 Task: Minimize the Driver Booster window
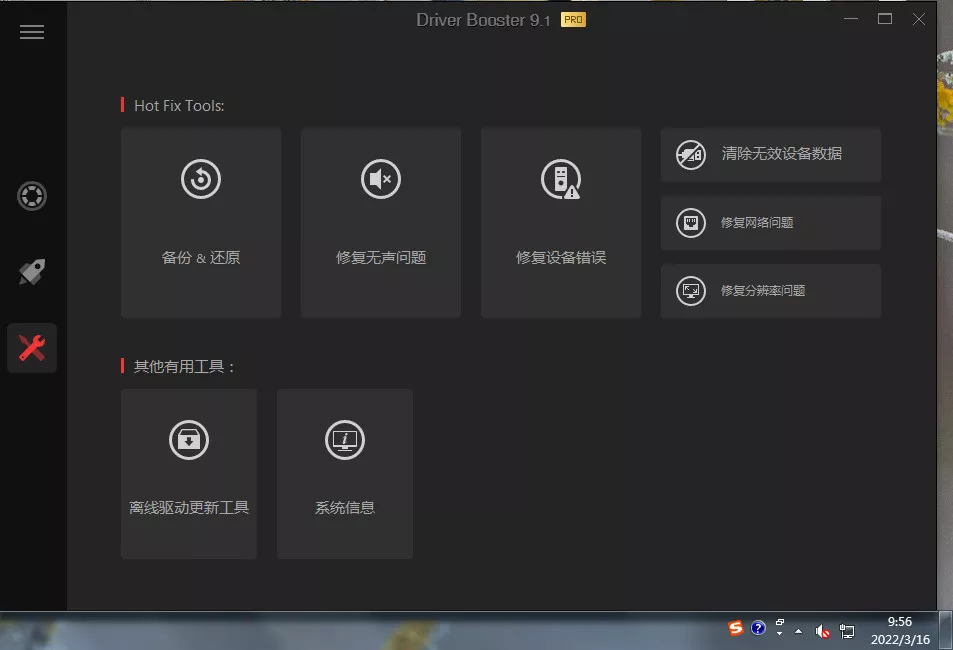pos(851,19)
